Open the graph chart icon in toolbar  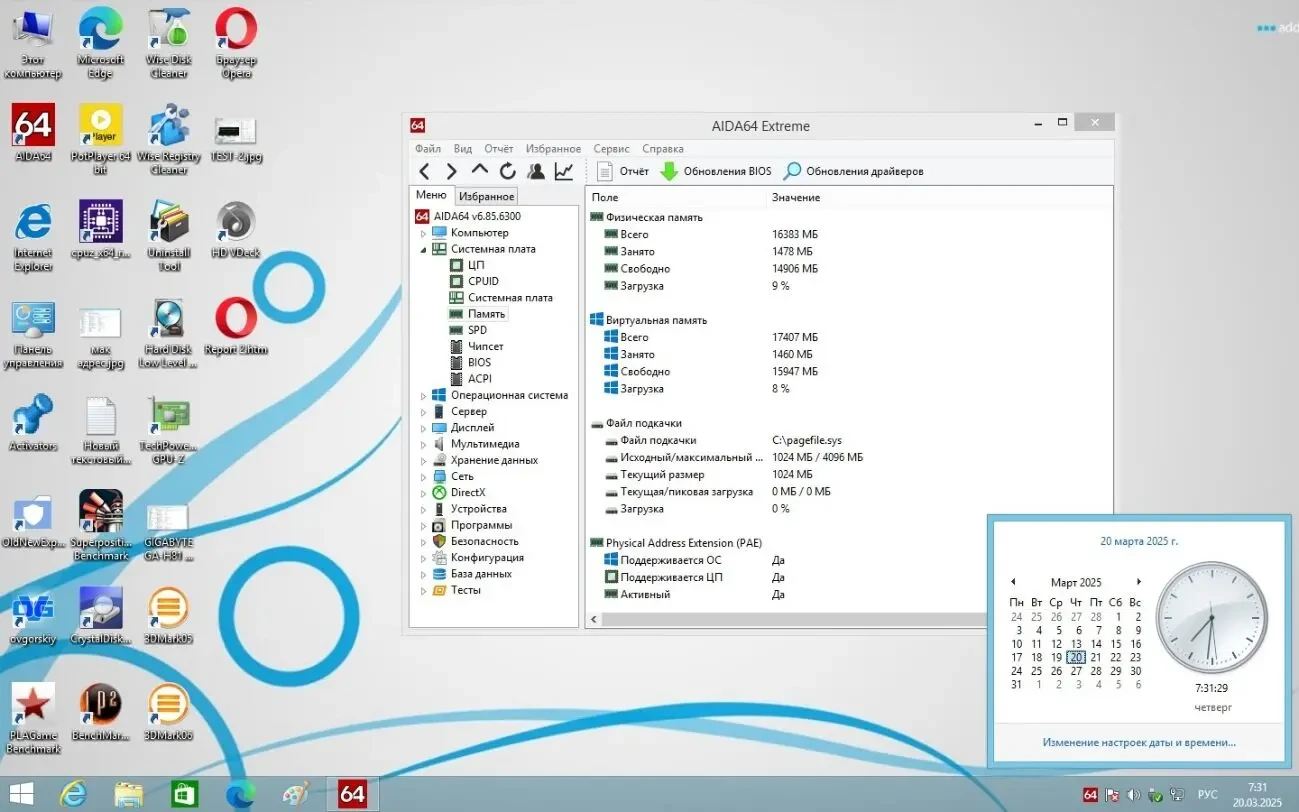pos(564,171)
